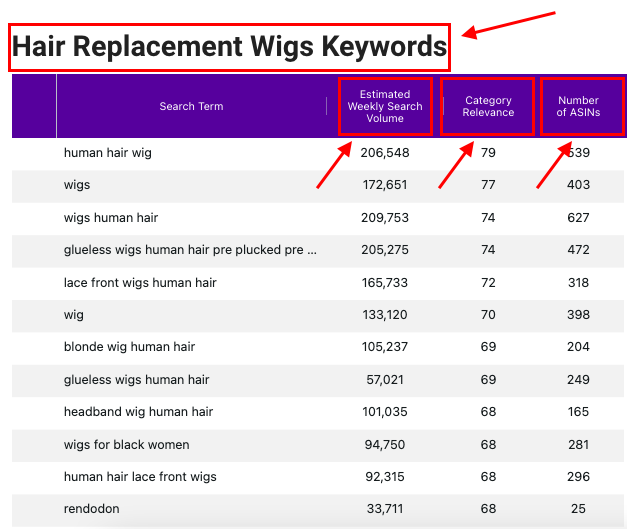Screen dimensions: 627x529
Task: Click the 403 ASIN count for wigs
Action: [578, 185]
